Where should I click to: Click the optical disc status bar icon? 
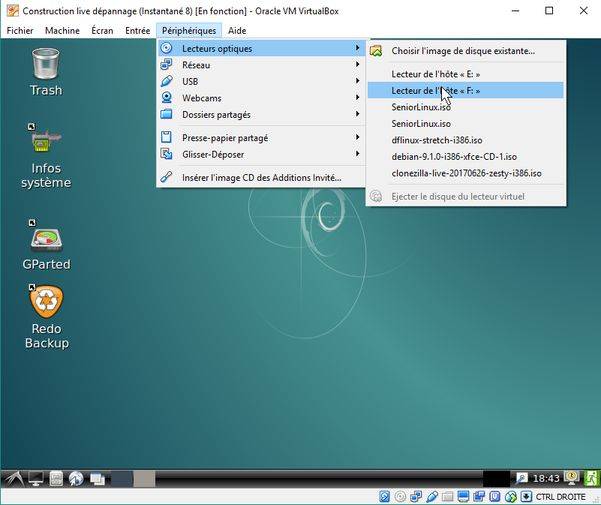(x=400, y=497)
